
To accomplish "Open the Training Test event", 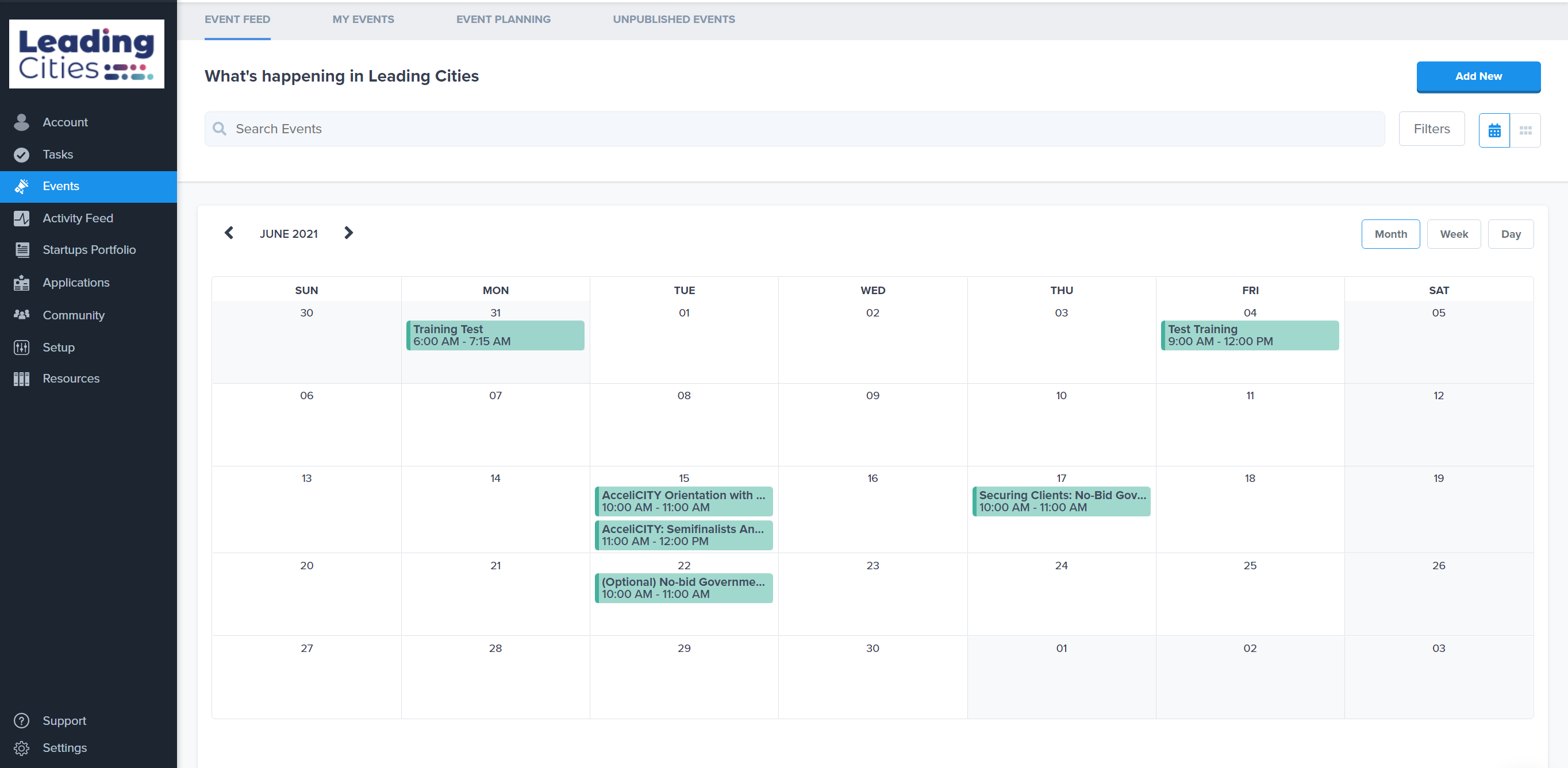I will [495, 335].
